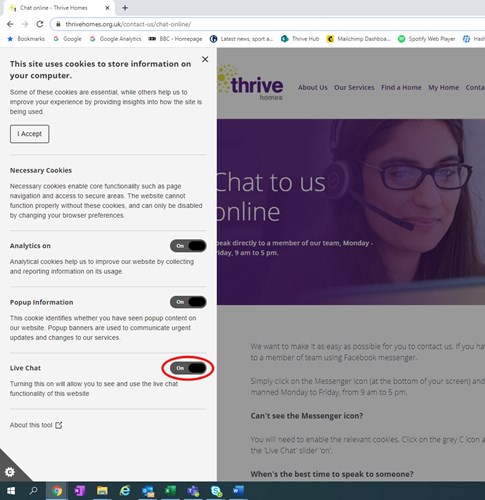Turn off the Live Chat switch
485x500 pixels.
188,368
